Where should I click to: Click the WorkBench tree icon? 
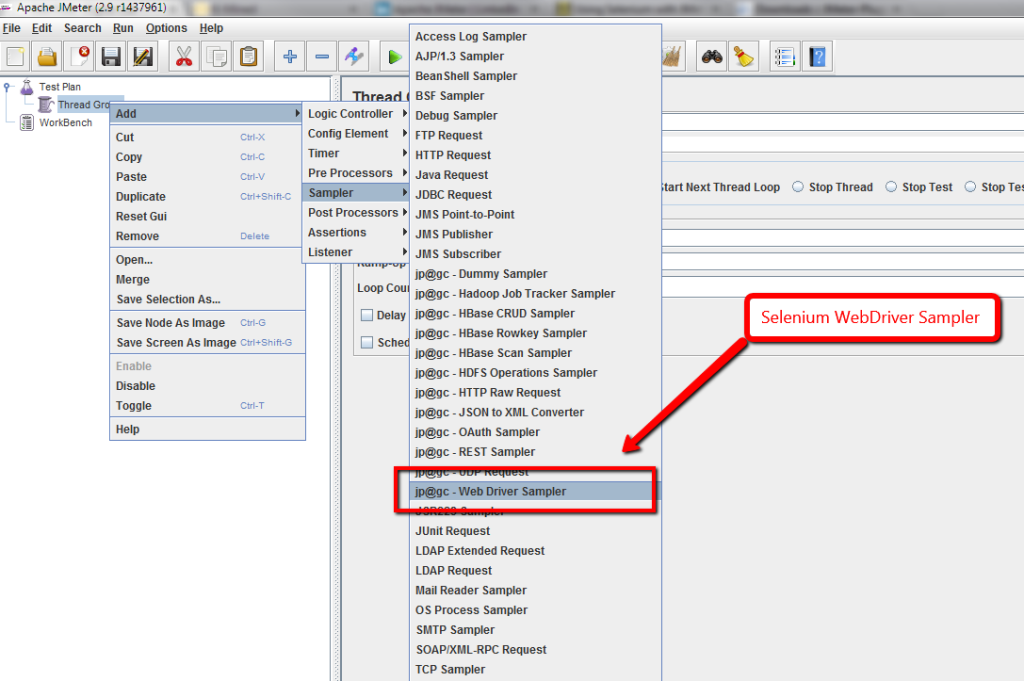(x=27, y=122)
